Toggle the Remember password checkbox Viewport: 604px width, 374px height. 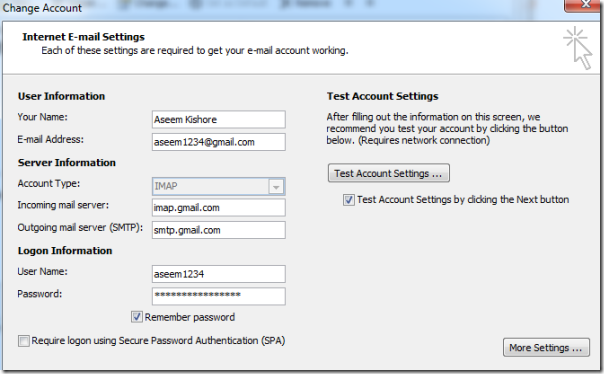(x=136, y=317)
